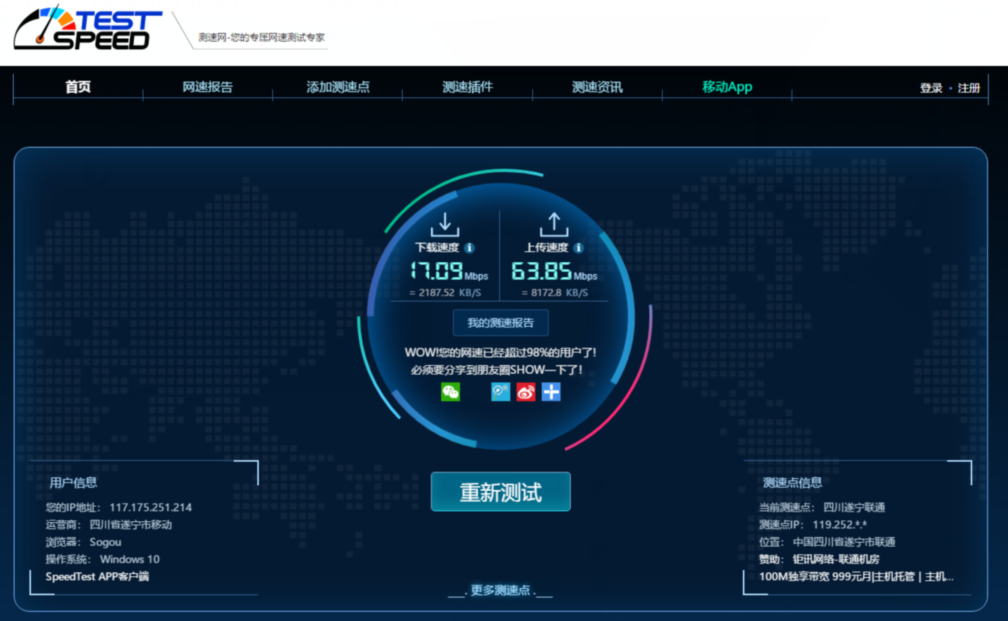Screen dimensions: 1008x621
Task: Open the 移动App menu item
Action: tap(727, 87)
